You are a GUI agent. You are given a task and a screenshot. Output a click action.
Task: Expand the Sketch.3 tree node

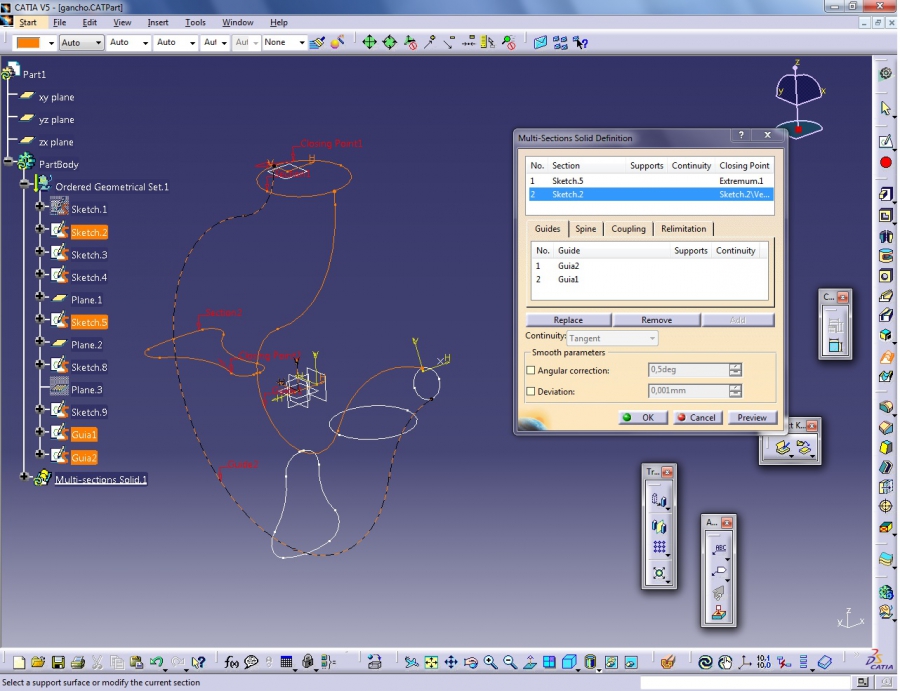click(39, 251)
